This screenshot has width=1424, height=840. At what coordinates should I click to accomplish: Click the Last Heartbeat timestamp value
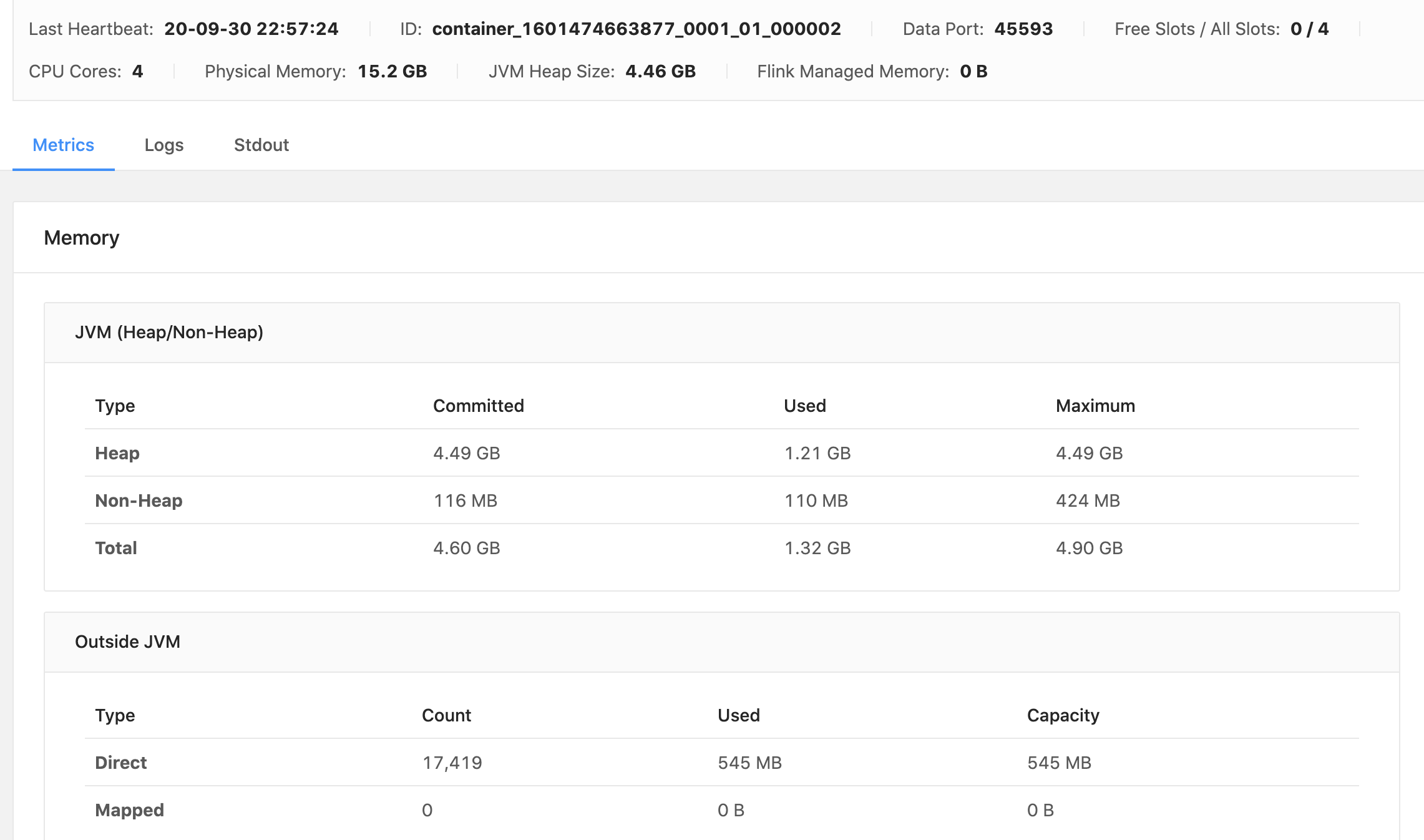[x=251, y=29]
